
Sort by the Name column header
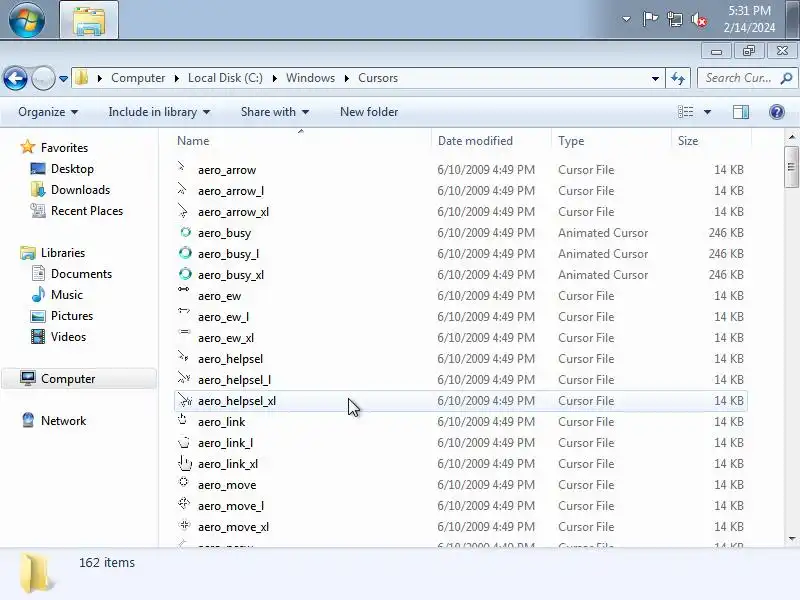(x=193, y=141)
